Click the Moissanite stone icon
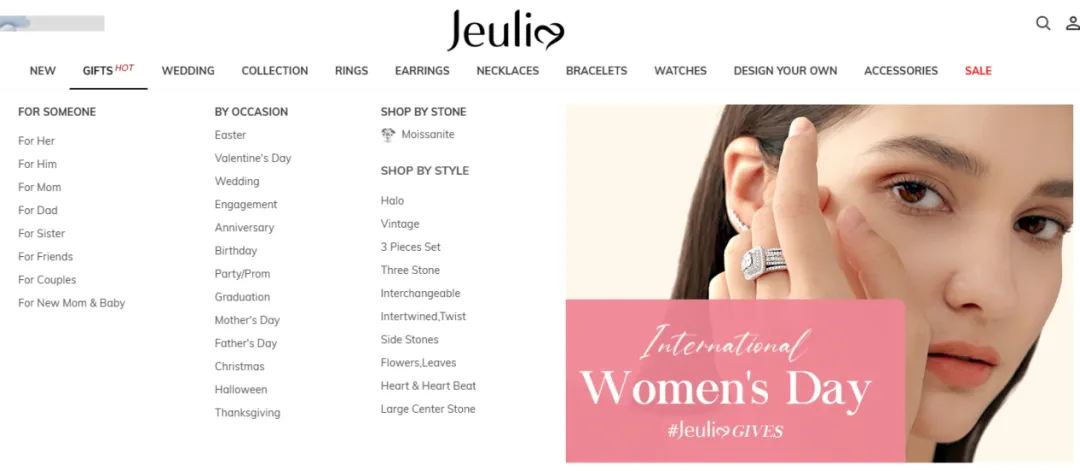Screen dimensions: 1080x471 [x=388, y=135]
